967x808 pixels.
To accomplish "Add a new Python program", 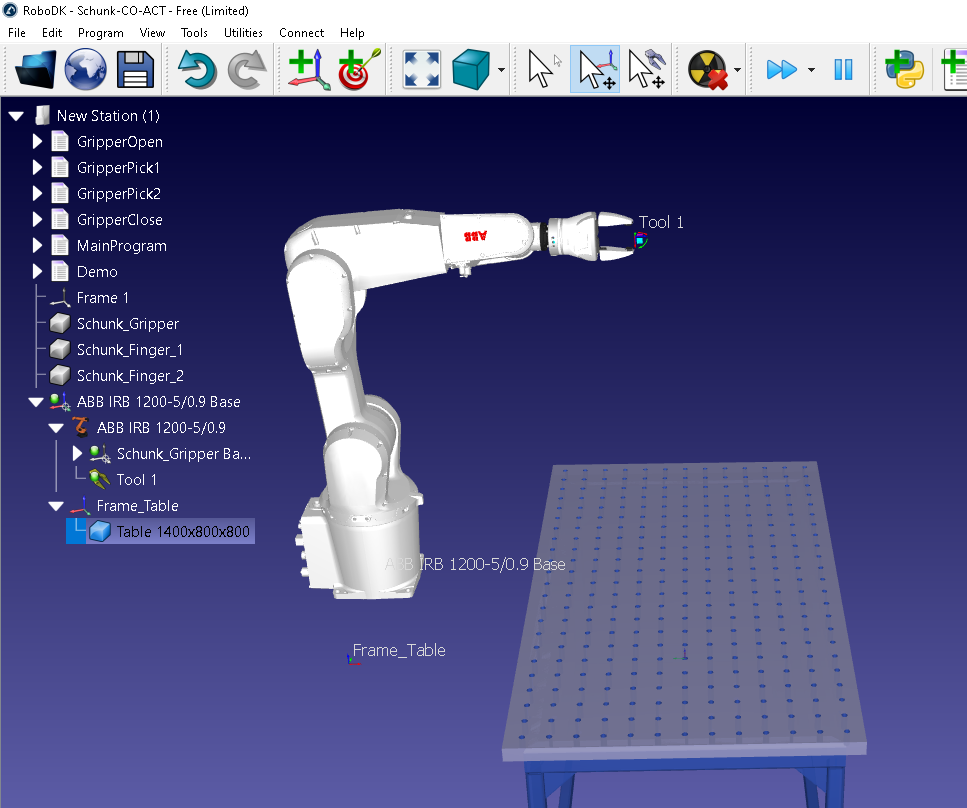I will tap(904, 69).
